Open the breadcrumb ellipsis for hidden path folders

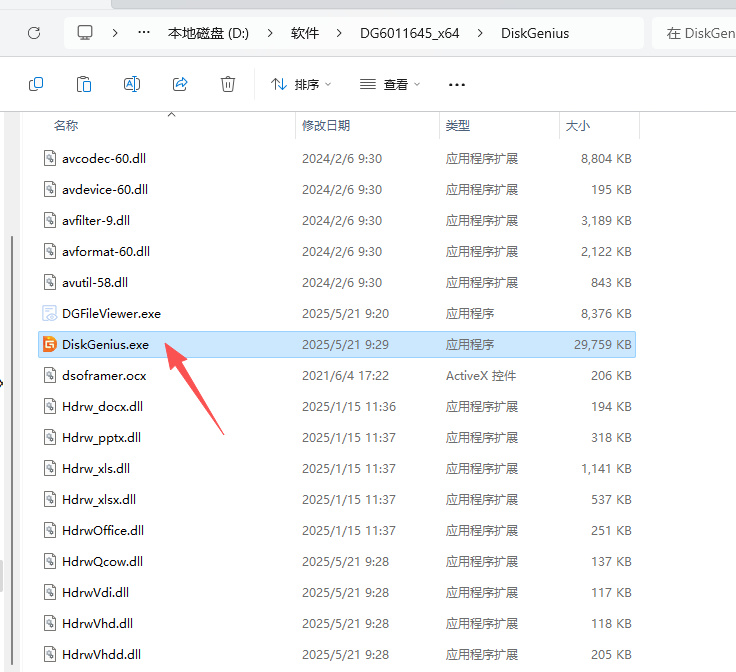[x=144, y=33]
